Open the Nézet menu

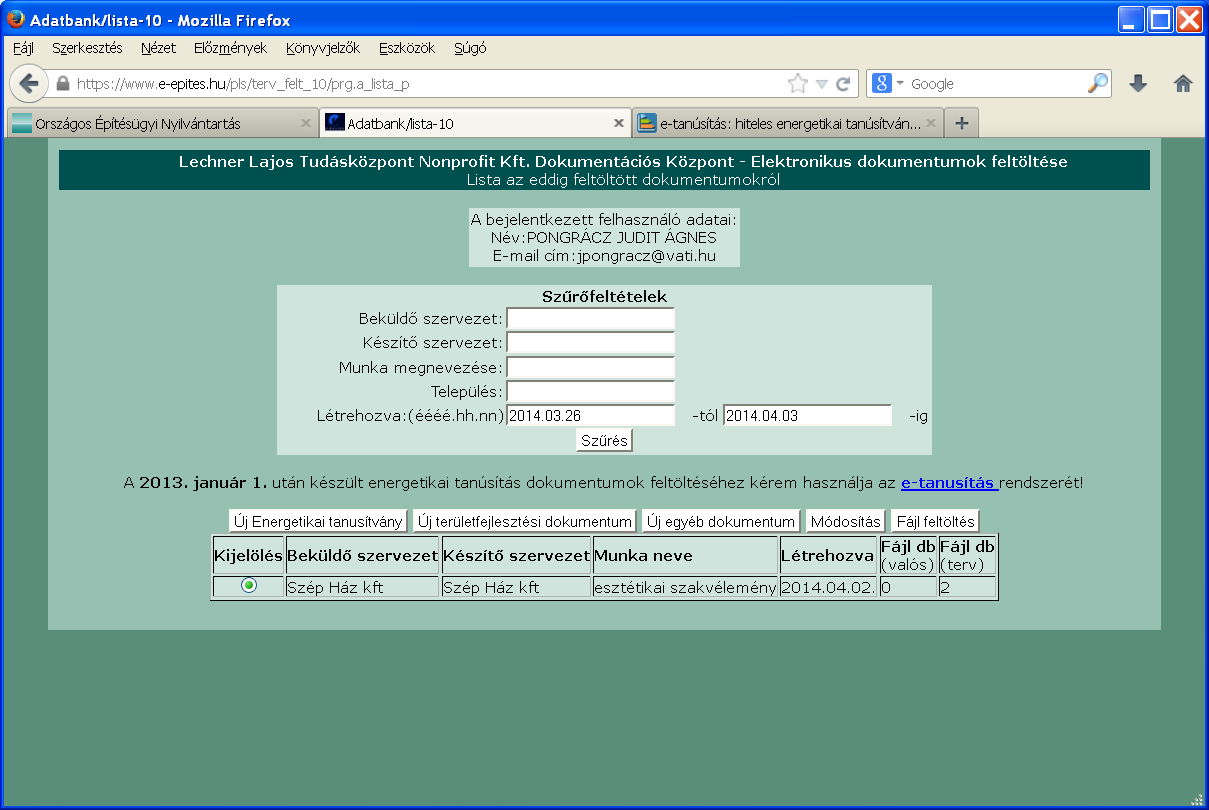pos(158,48)
